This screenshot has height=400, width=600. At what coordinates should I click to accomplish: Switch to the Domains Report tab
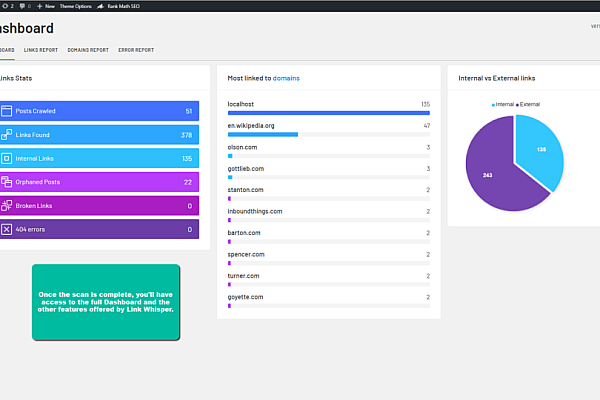pyautogui.click(x=88, y=49)
